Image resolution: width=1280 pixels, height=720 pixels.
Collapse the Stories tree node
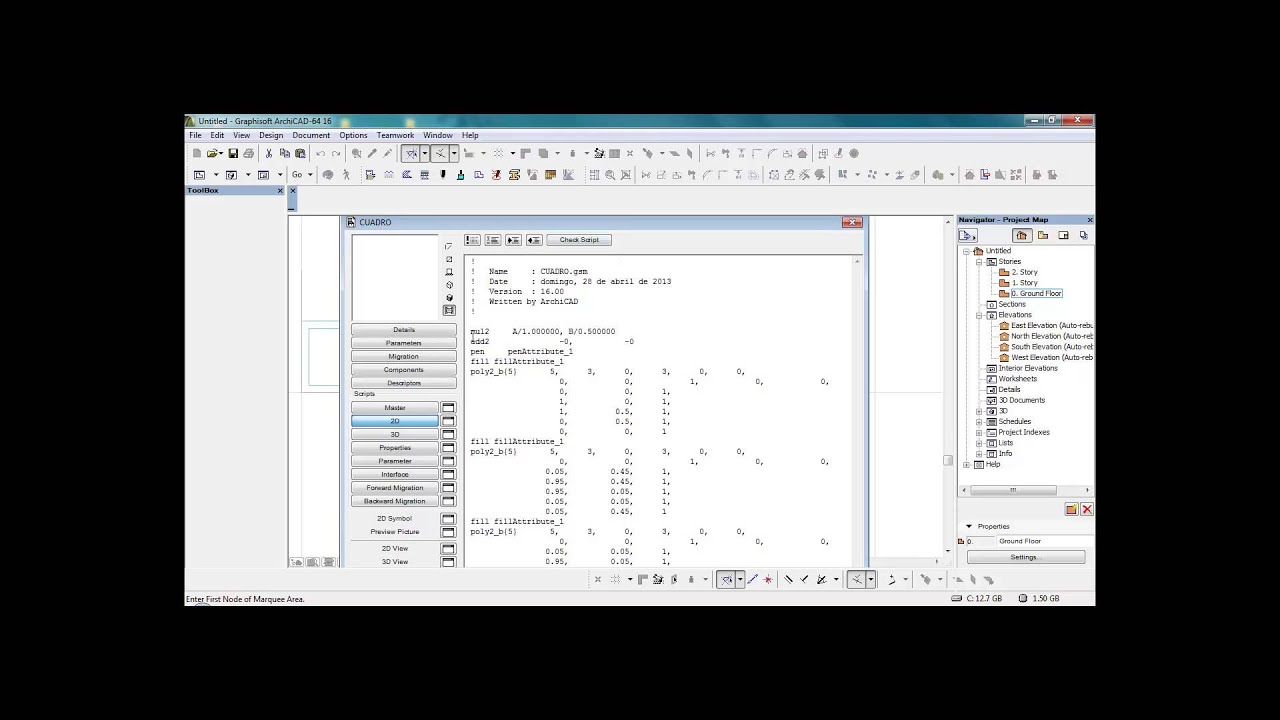coord(980,262)
